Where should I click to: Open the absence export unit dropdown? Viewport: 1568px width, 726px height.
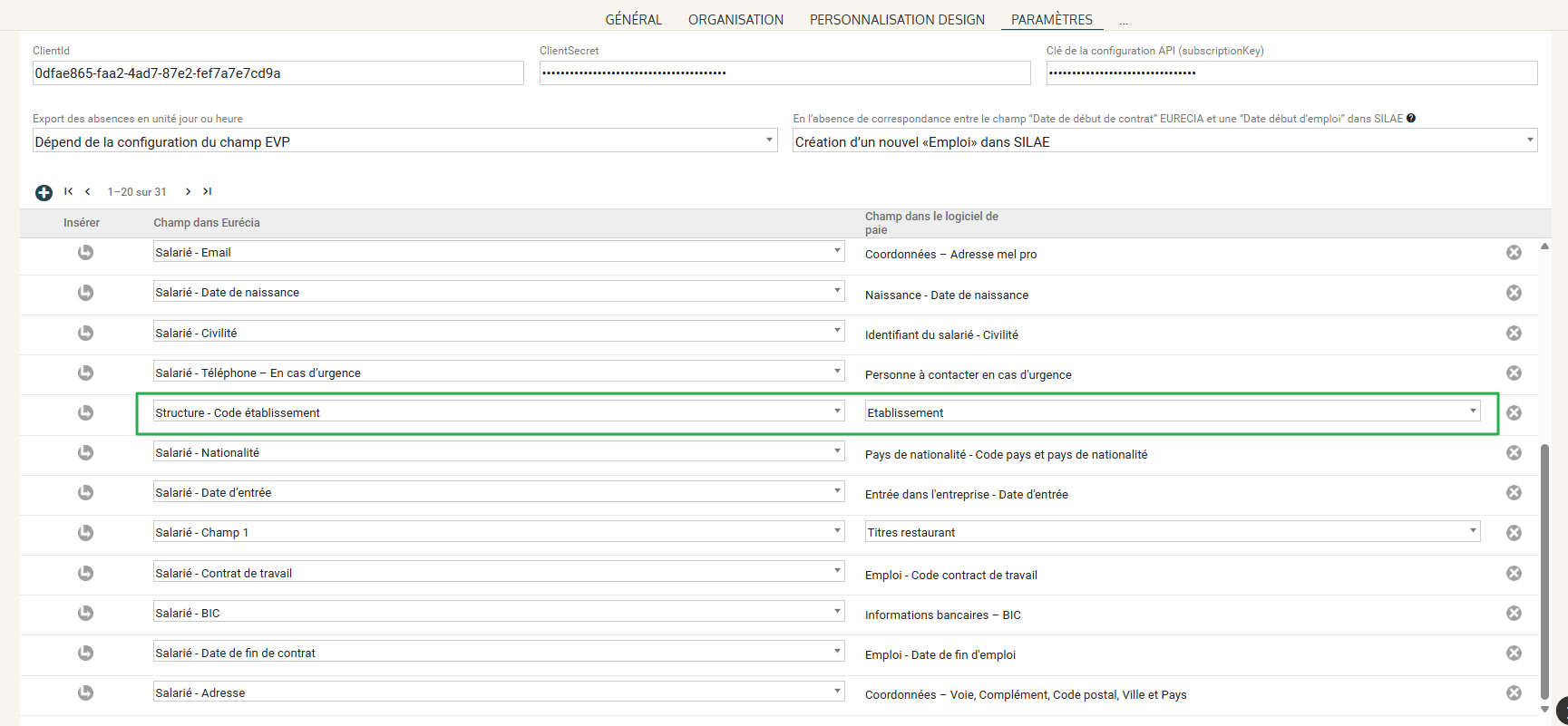404,141
